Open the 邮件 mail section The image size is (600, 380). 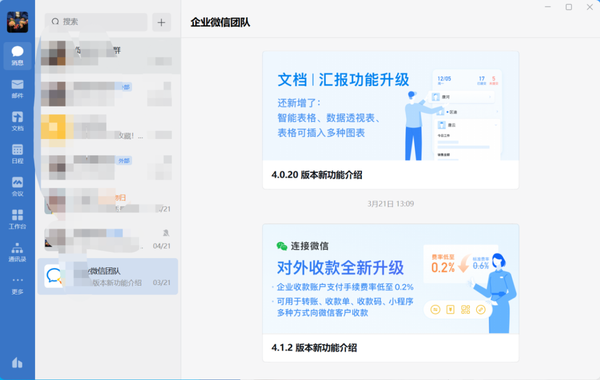(17, 89)
